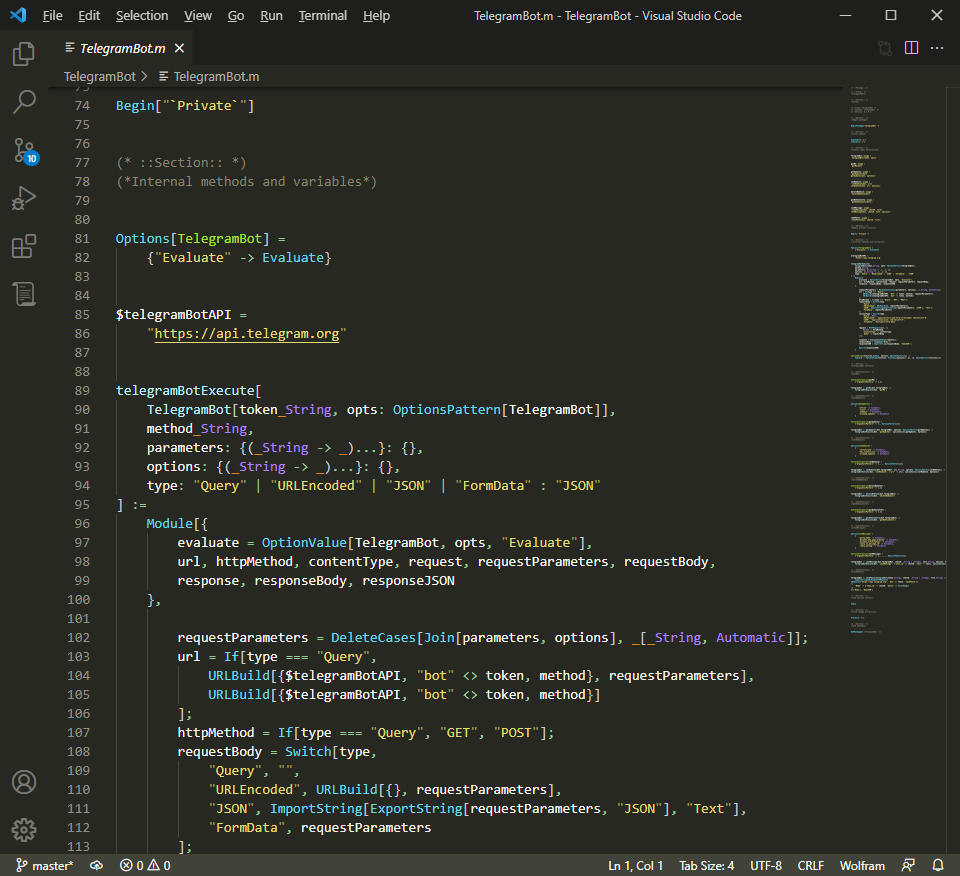Click TelegramBot folder breadcrumb
Screen dimensions: 960x876
(x=100, y=77)
